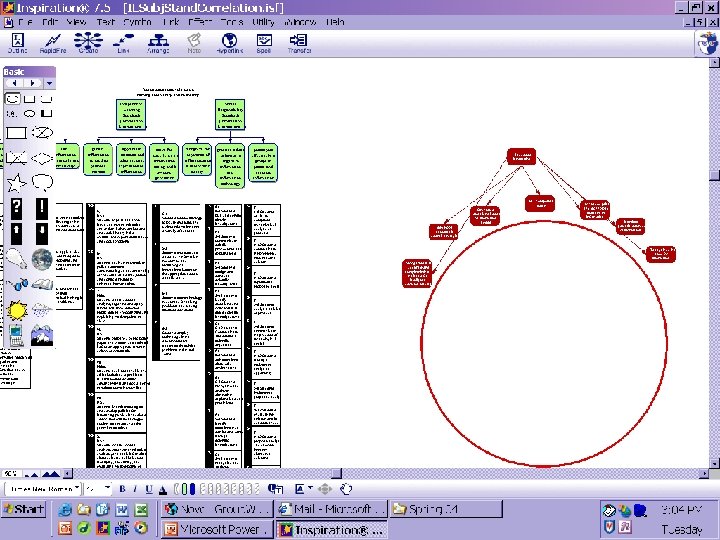
Task: Launch Excel from Quick Launch
Action: [141, 509]
